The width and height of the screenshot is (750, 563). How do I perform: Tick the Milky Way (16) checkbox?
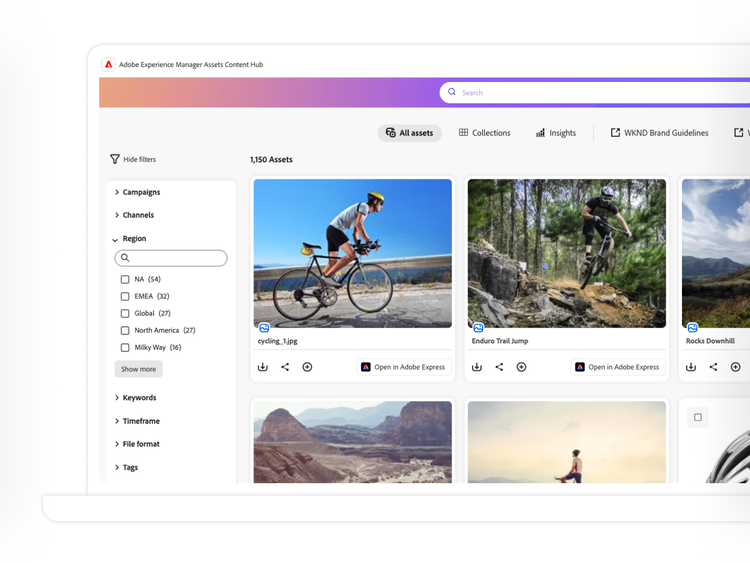tap(125, 348)
